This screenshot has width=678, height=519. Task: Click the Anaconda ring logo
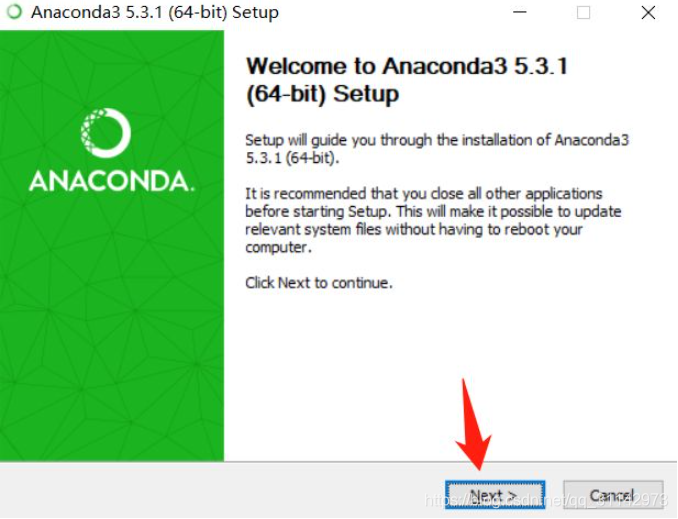tap(106, 133)
